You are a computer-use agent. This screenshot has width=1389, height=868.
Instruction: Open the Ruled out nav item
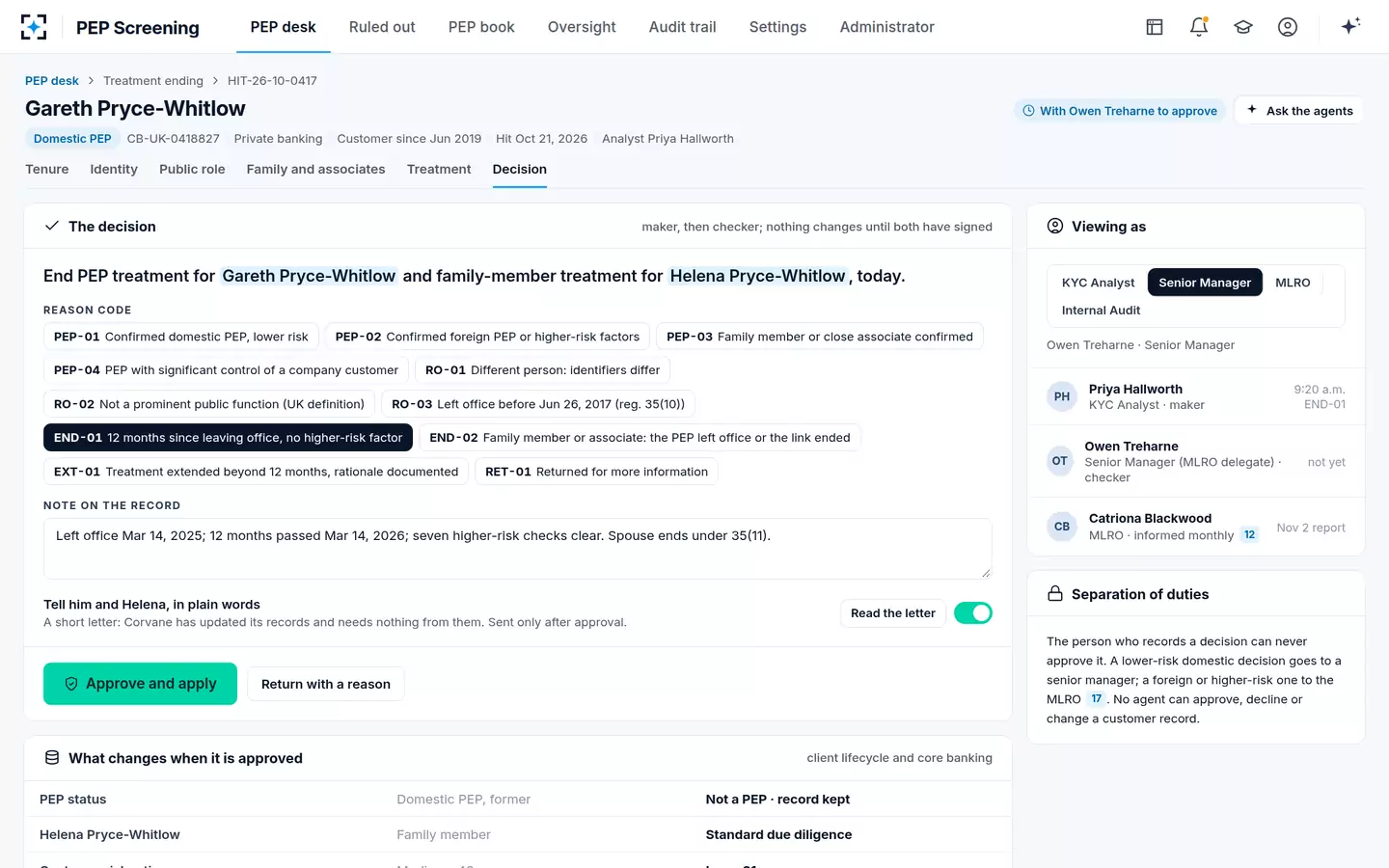point(382,27)
